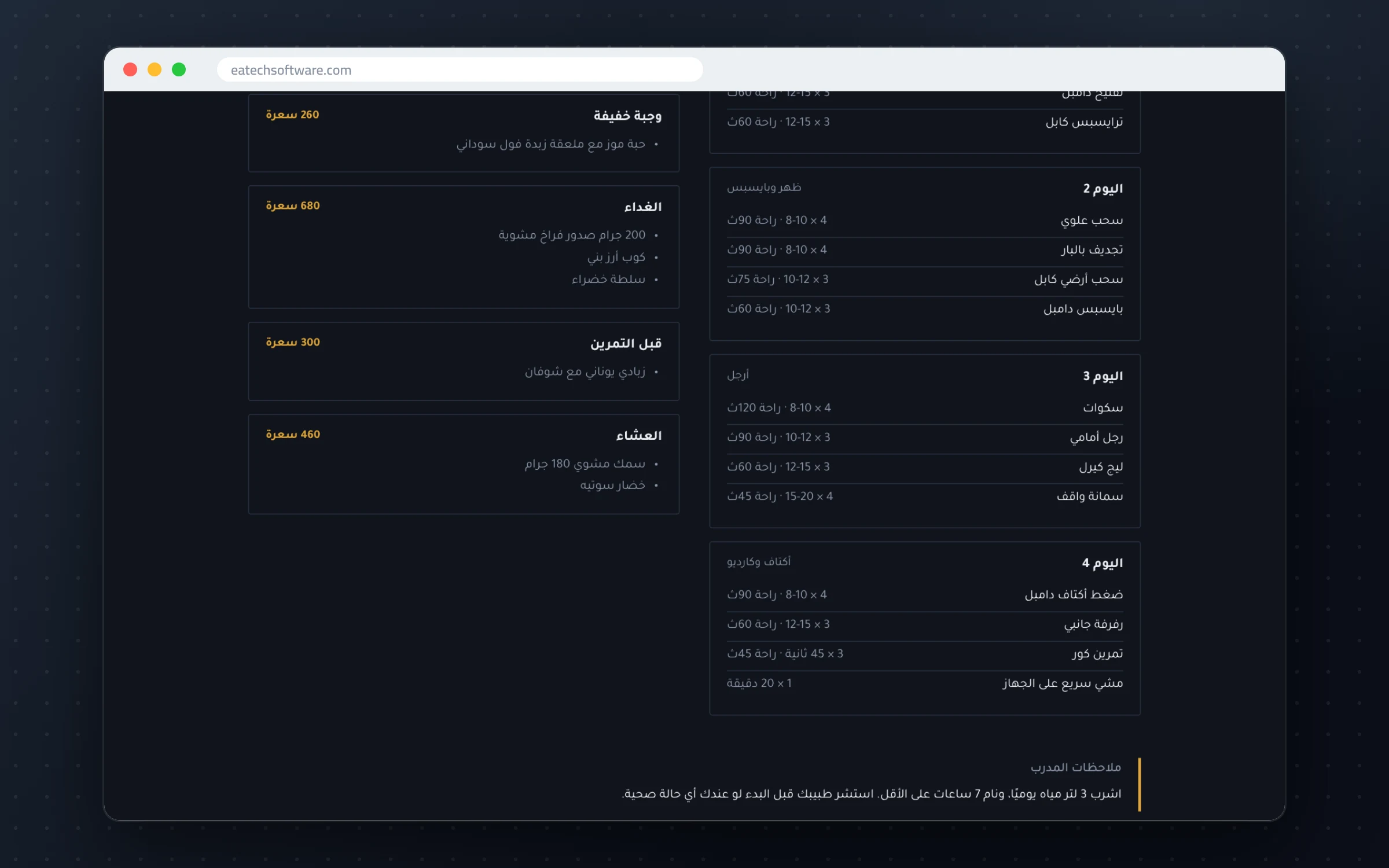Screen dimensions: 1389x868
Task: Click the ظهر وبايسبس muscle group label
Action: click(x=764, y=187)
